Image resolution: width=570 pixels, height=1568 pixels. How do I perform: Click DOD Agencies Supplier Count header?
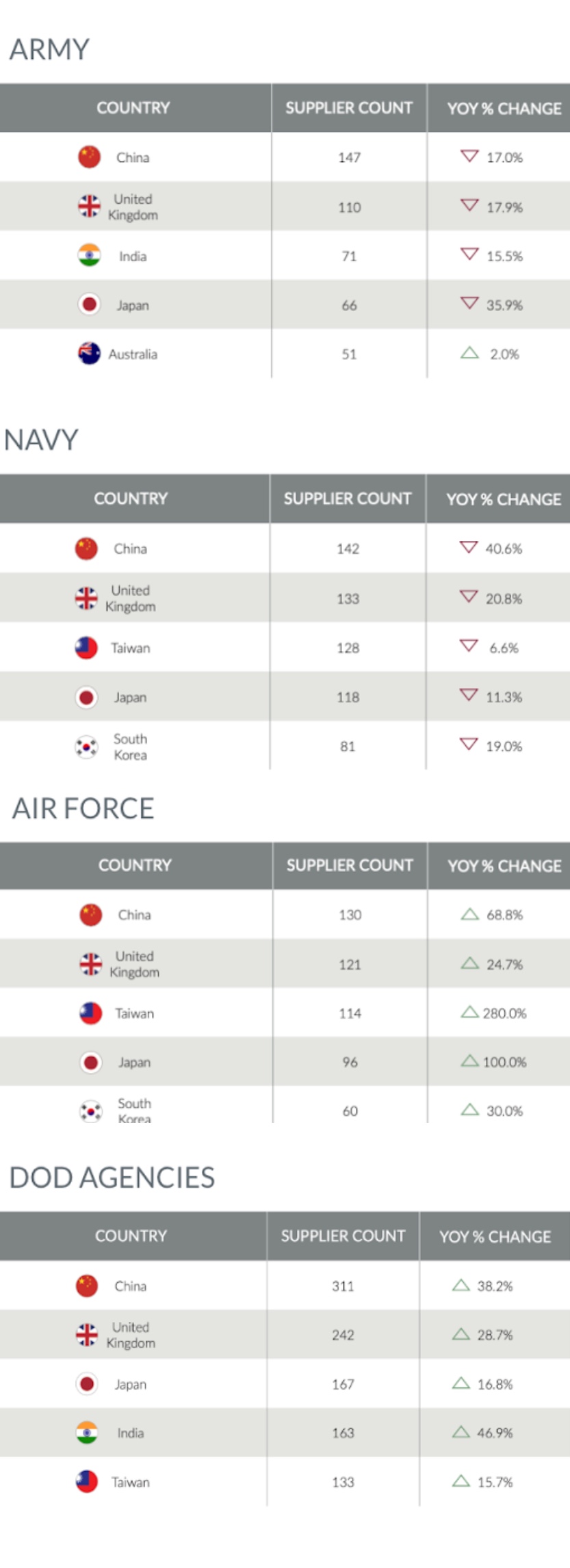pos(343,1236)
